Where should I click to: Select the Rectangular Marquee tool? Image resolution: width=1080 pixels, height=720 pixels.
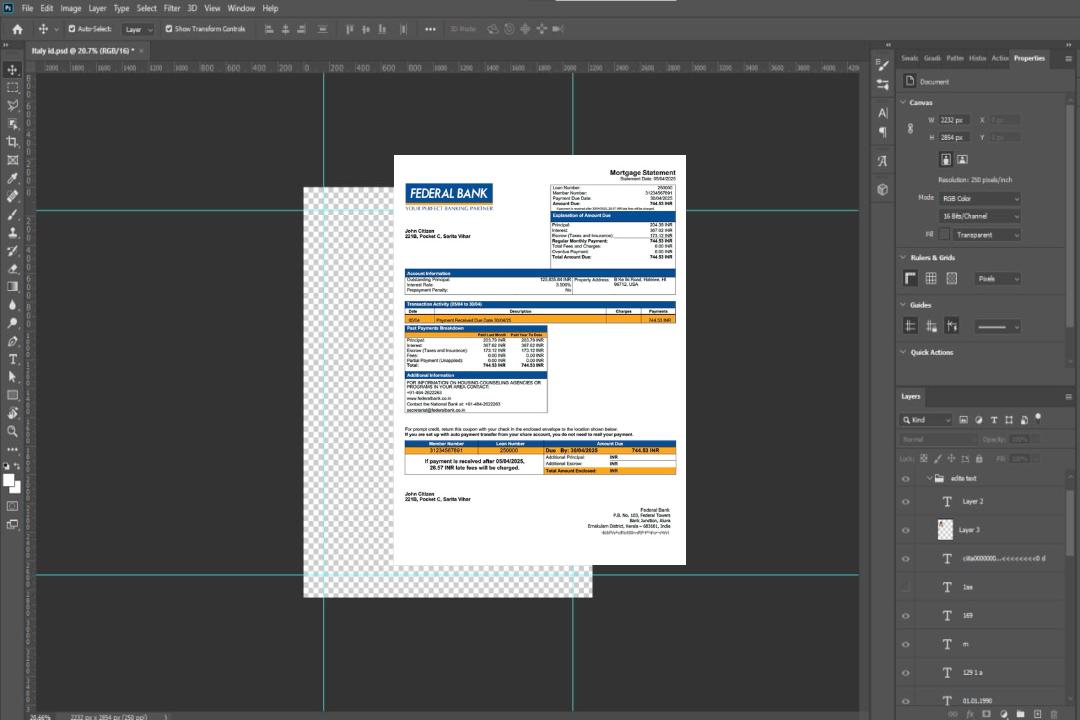point(12,88)
